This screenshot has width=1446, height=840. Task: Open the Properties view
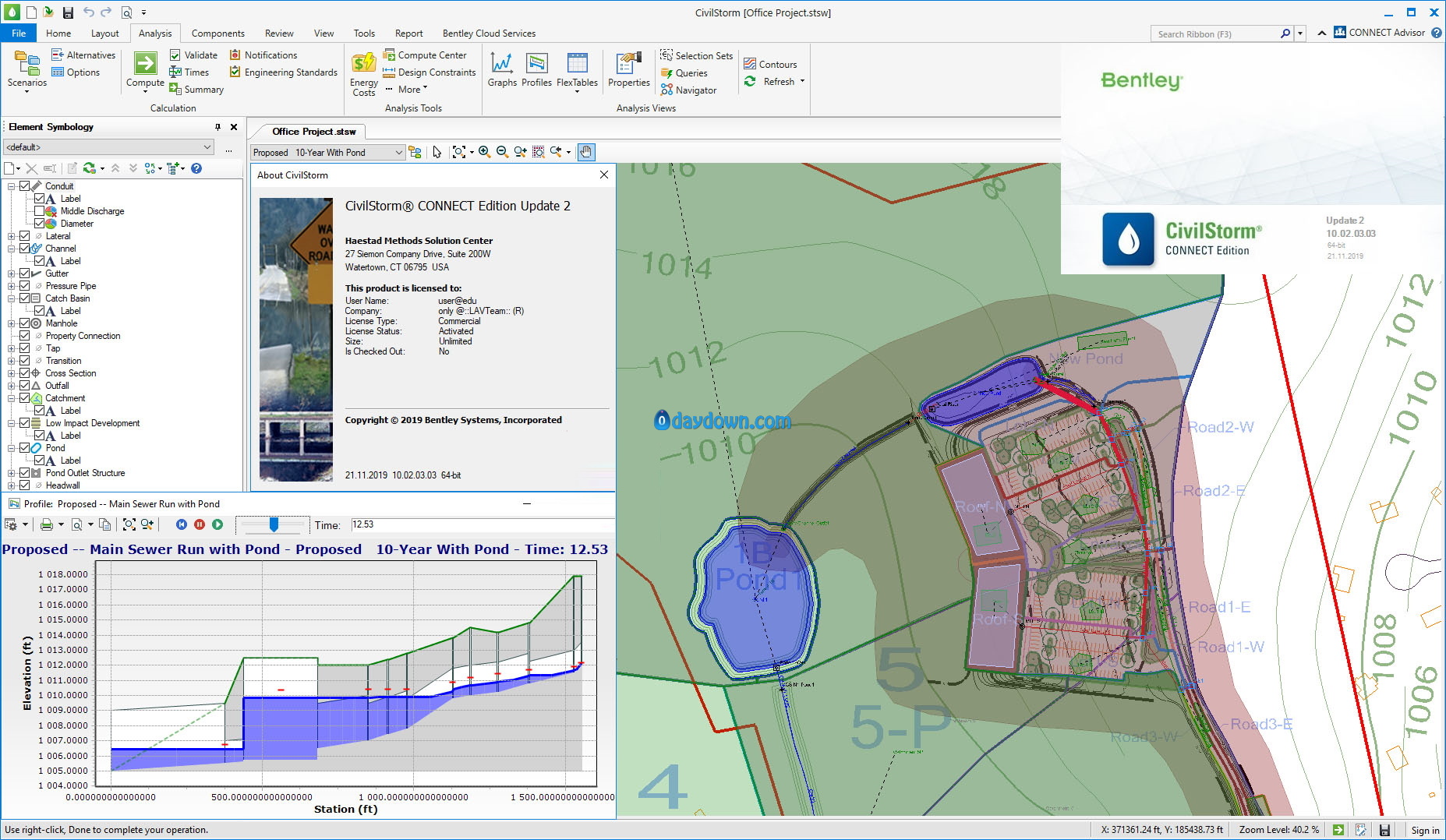pyautogui.click(x=629, y=69)
